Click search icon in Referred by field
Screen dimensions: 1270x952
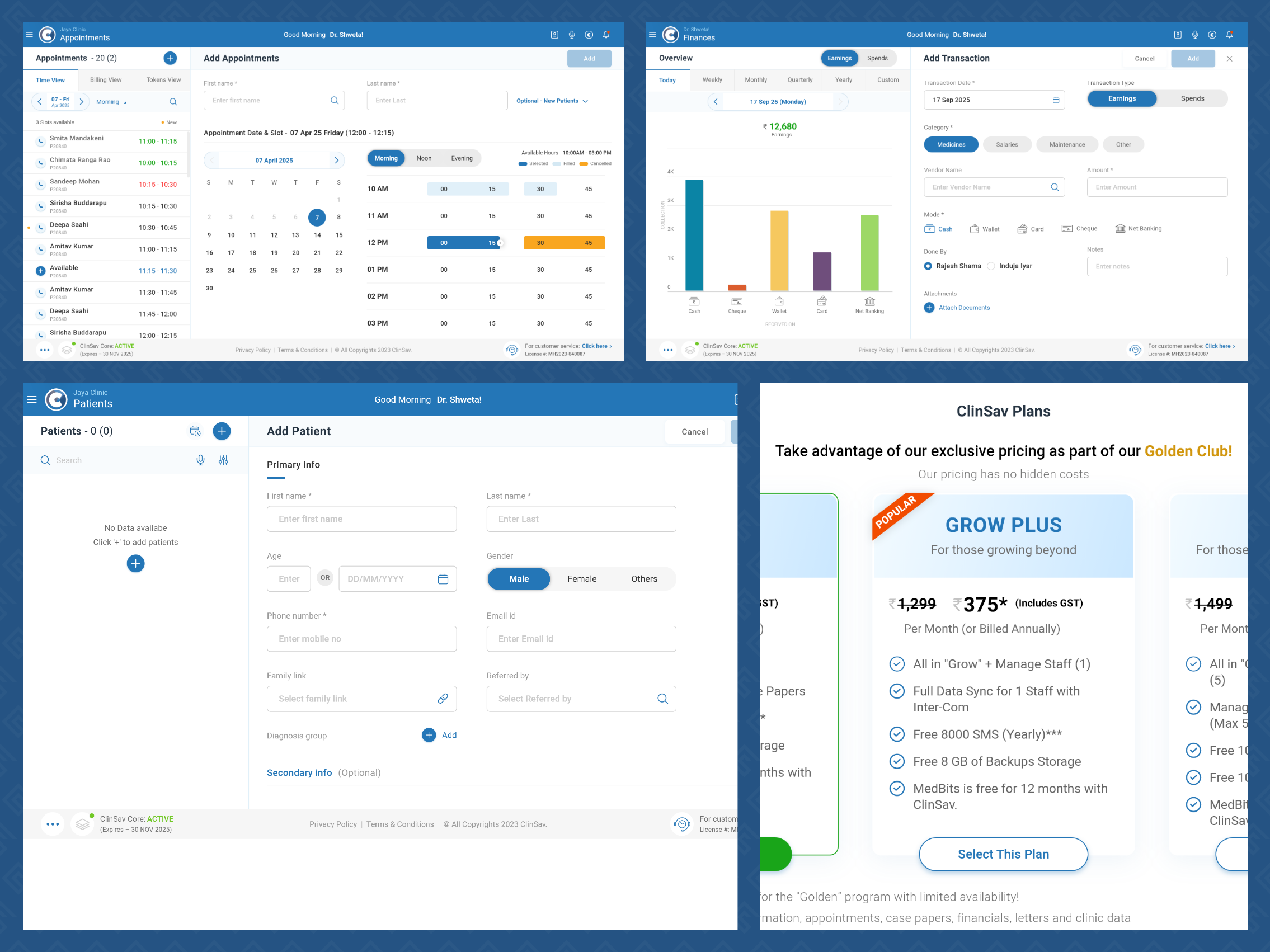point(662,699)
